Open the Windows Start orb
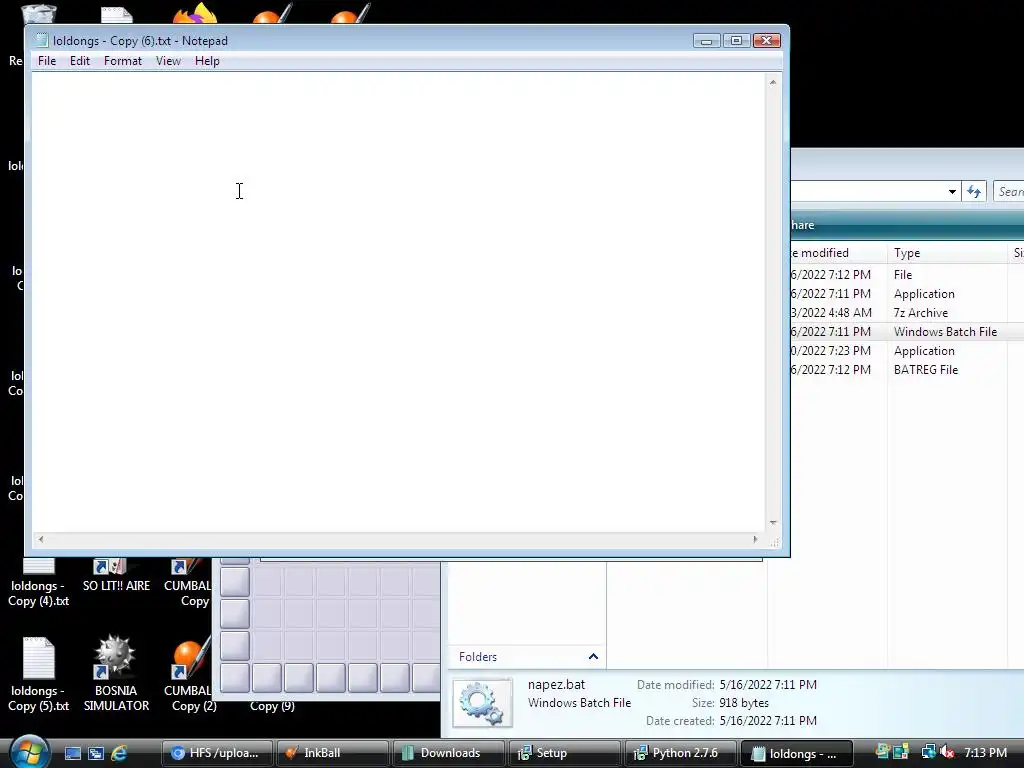Viewport: 1024px width, 768px height. [29, 752]
